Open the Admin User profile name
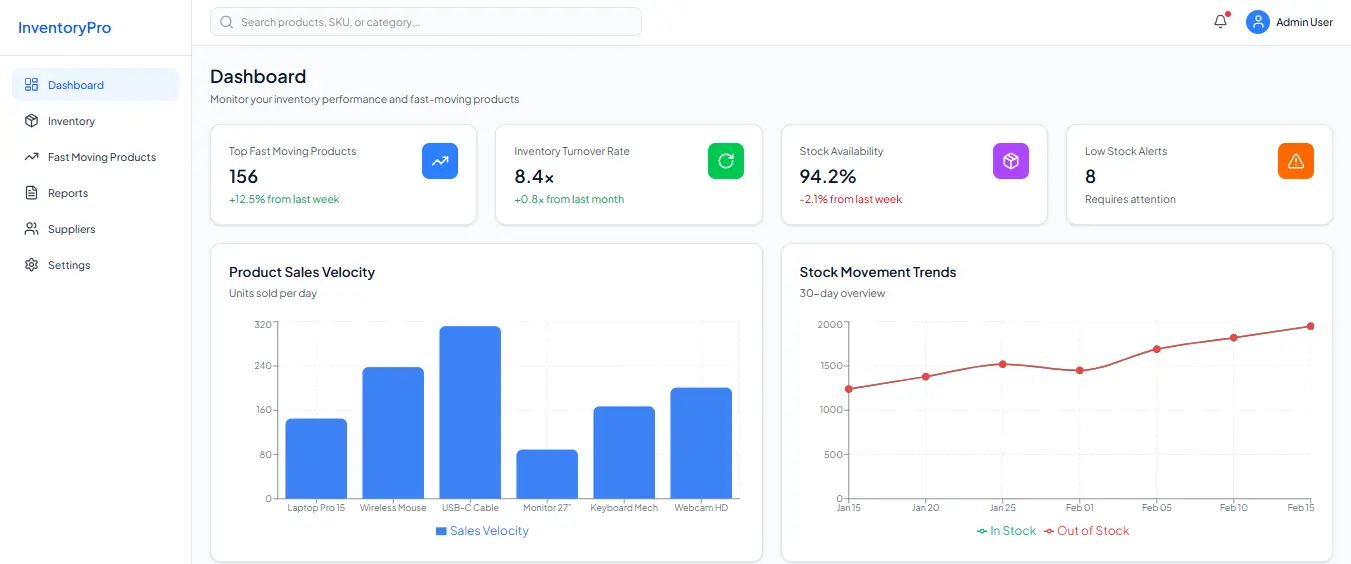This screenshot has height=564, width=1351. (x=1304, y=22)
